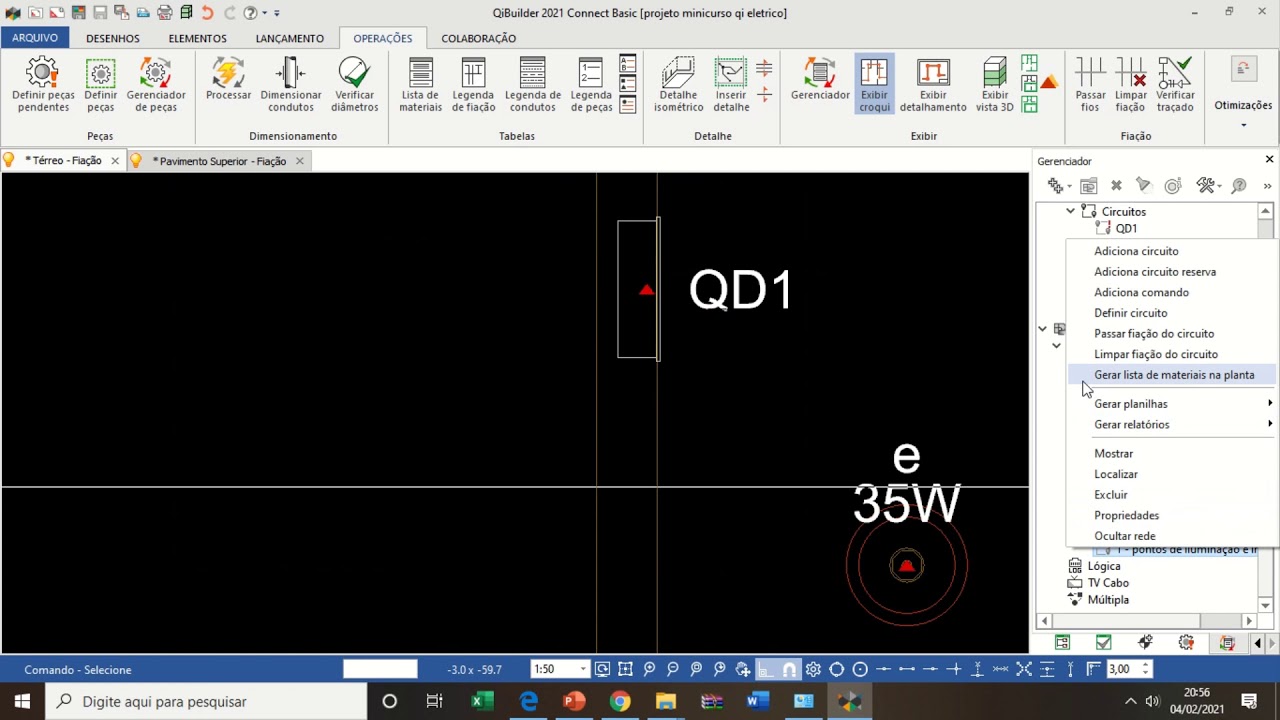The width and height of the screenshot is (1280, 720).
Task: Insert Legenda de peças table
Action: point(591,84)
